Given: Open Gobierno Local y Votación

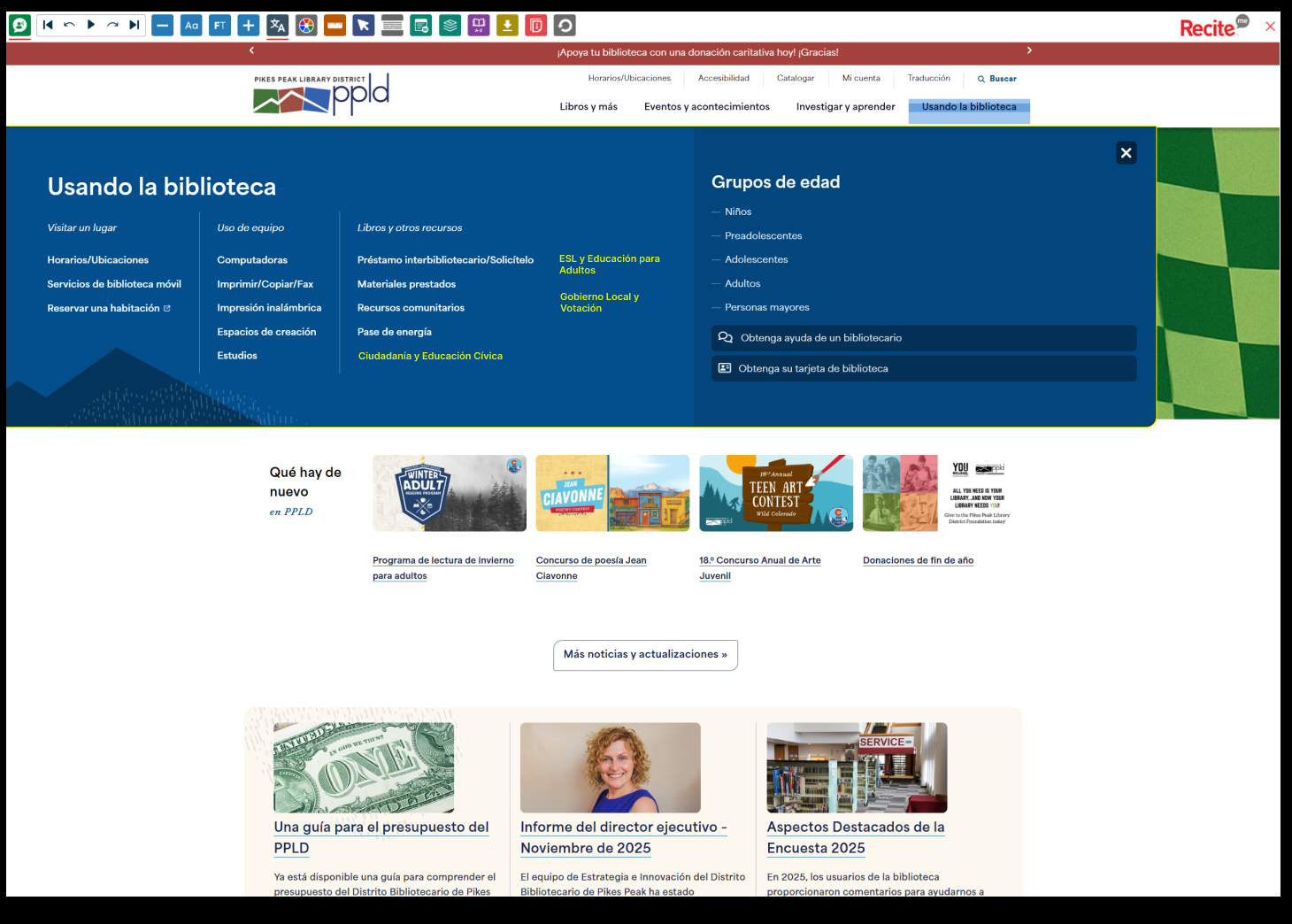Looking at the screenshot, I should coord(599,303).
